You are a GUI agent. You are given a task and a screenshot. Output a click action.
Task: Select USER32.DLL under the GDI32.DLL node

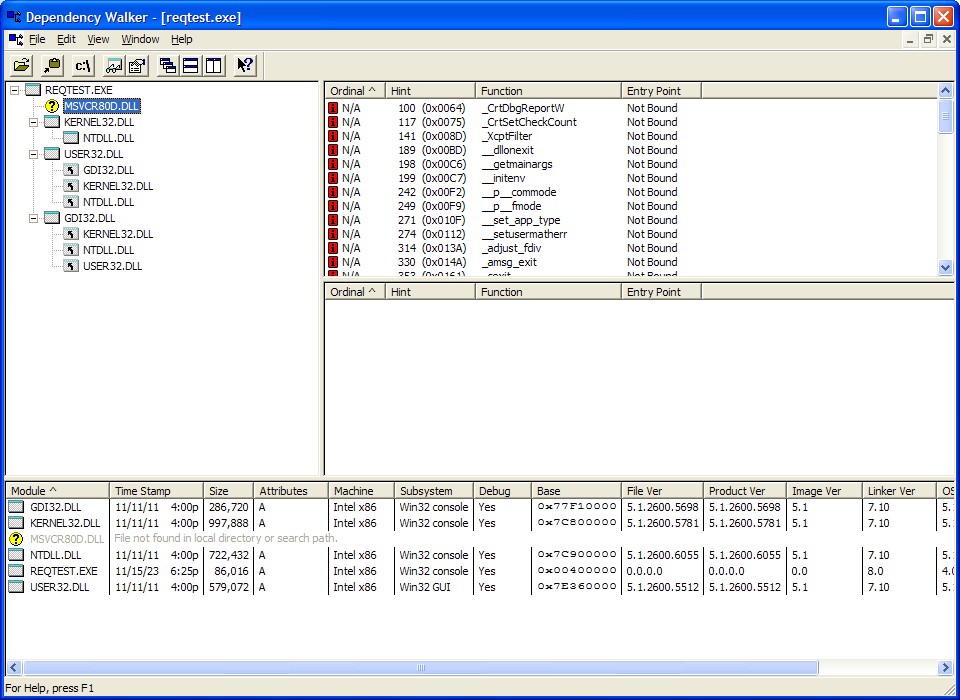tap(112, 266)
